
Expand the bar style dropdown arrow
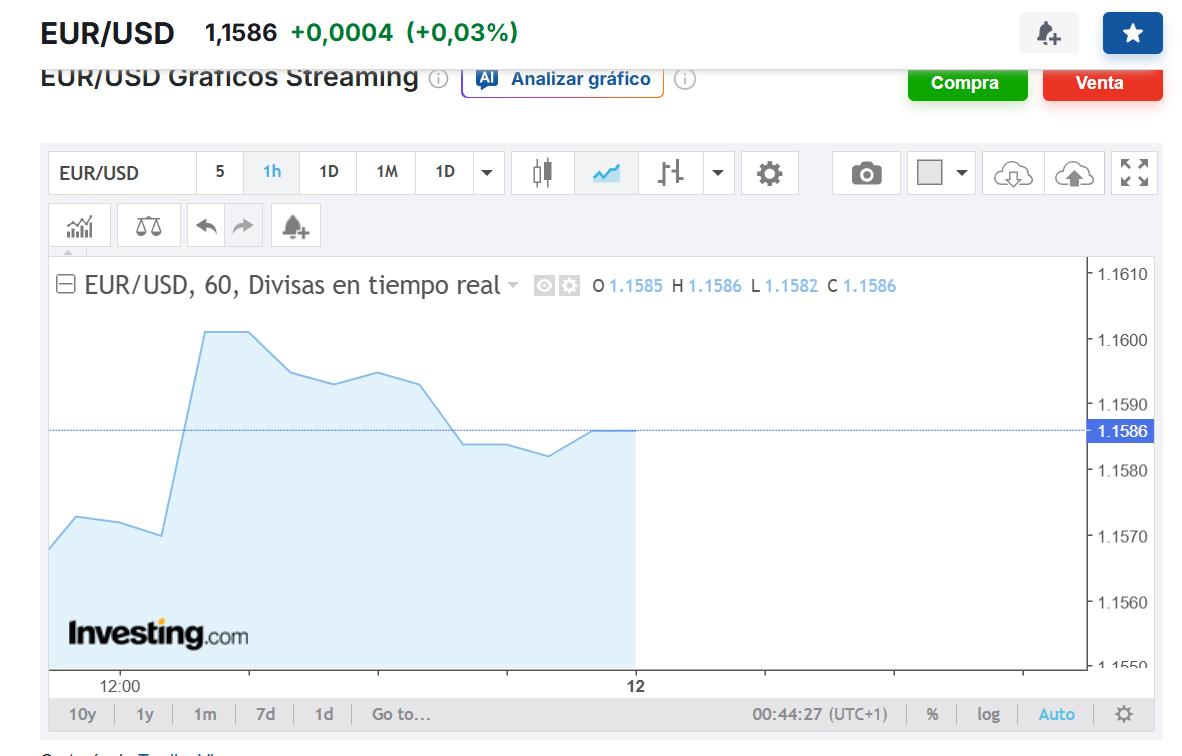[718, 173]
